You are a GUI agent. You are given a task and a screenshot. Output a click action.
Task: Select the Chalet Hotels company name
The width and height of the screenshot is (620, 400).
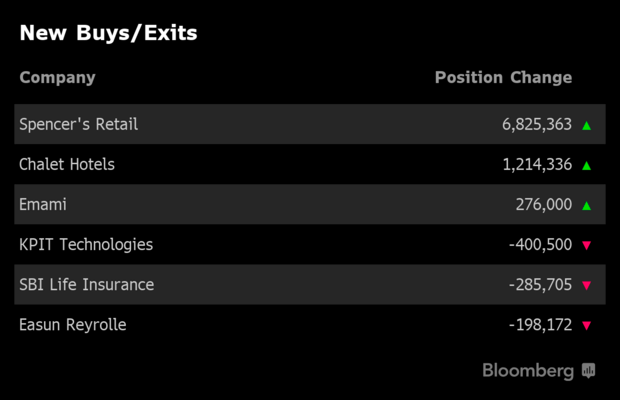click(67, 165)
